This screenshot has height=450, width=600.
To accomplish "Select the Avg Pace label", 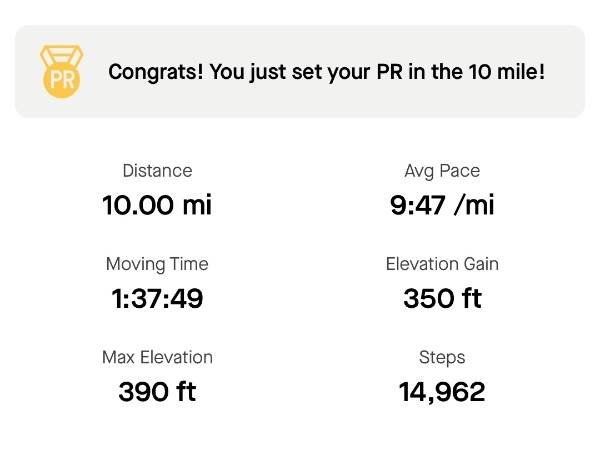I will [442, 171].
